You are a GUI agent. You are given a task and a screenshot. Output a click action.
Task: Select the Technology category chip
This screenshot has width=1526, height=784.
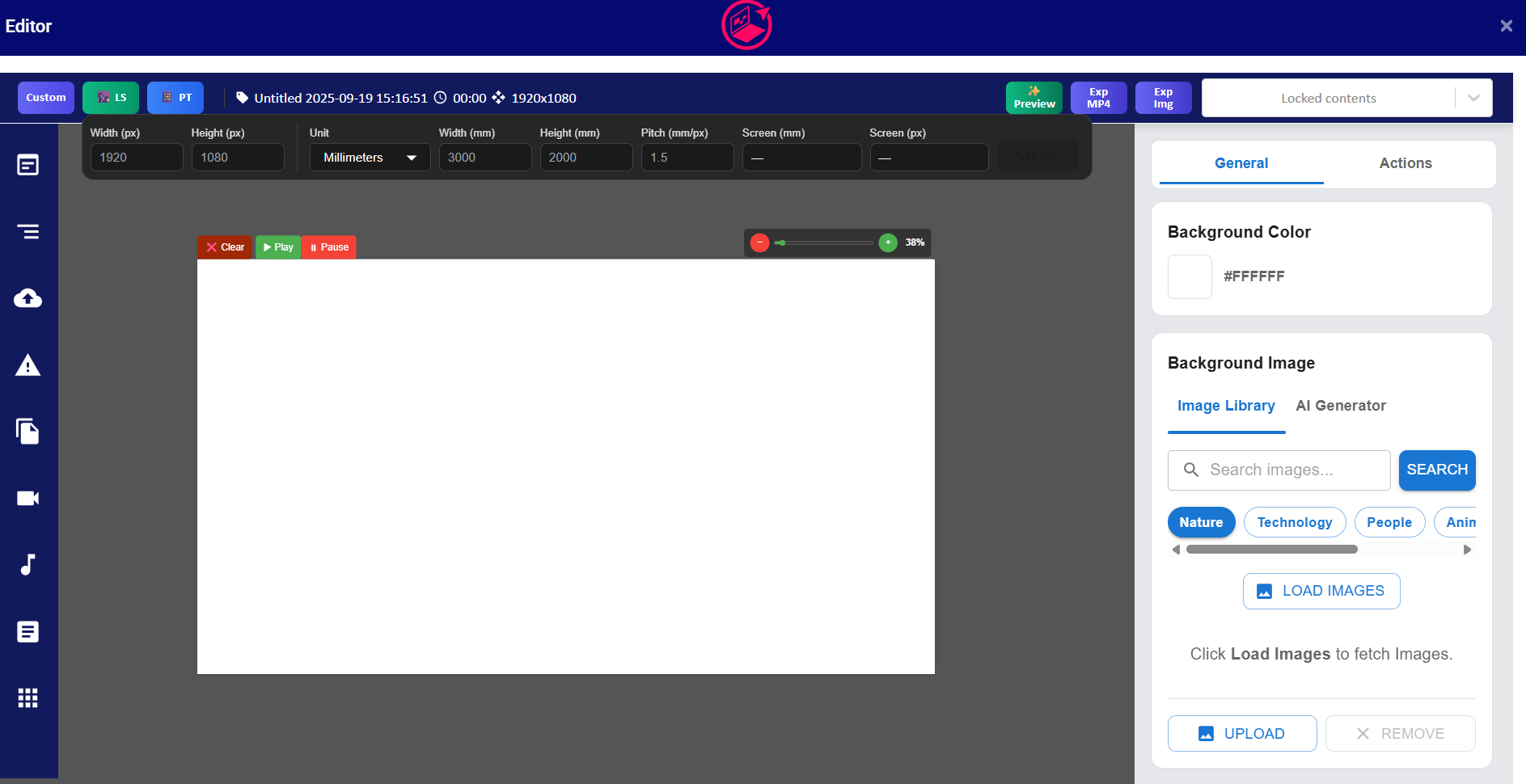[x=1294, y=522]
